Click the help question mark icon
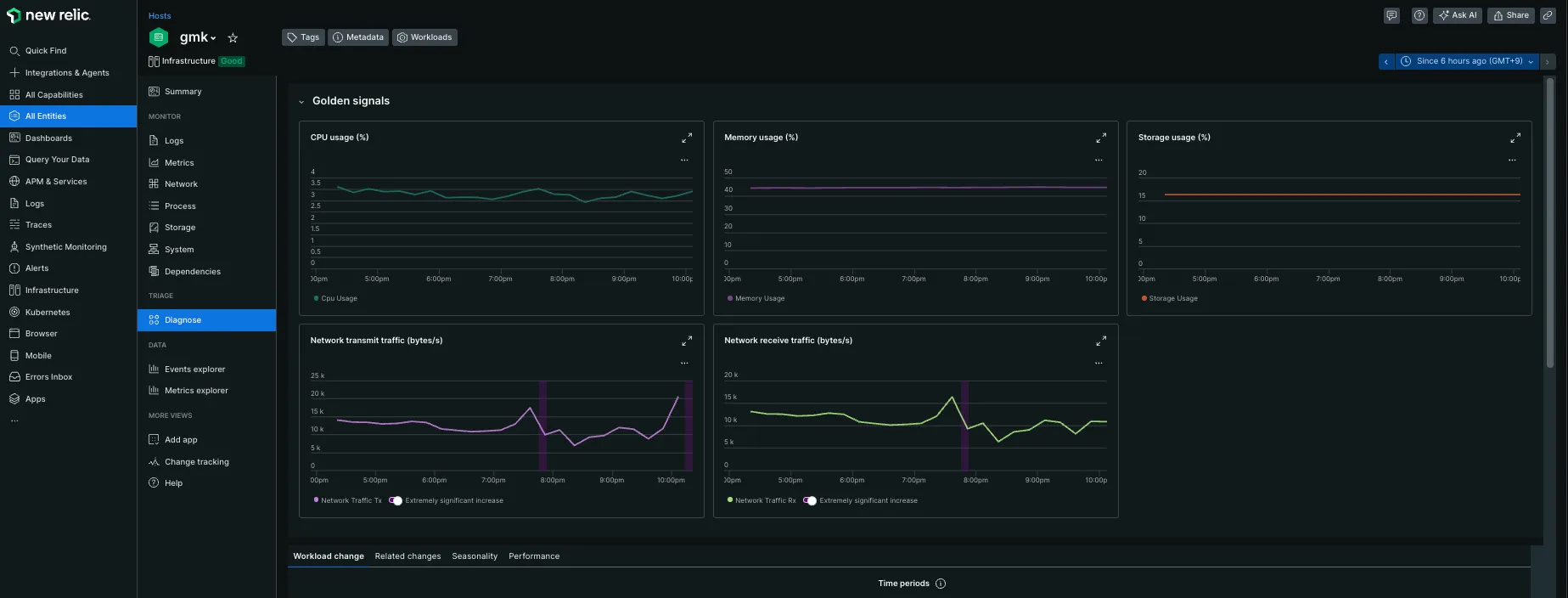 (x=1419, y=15)
